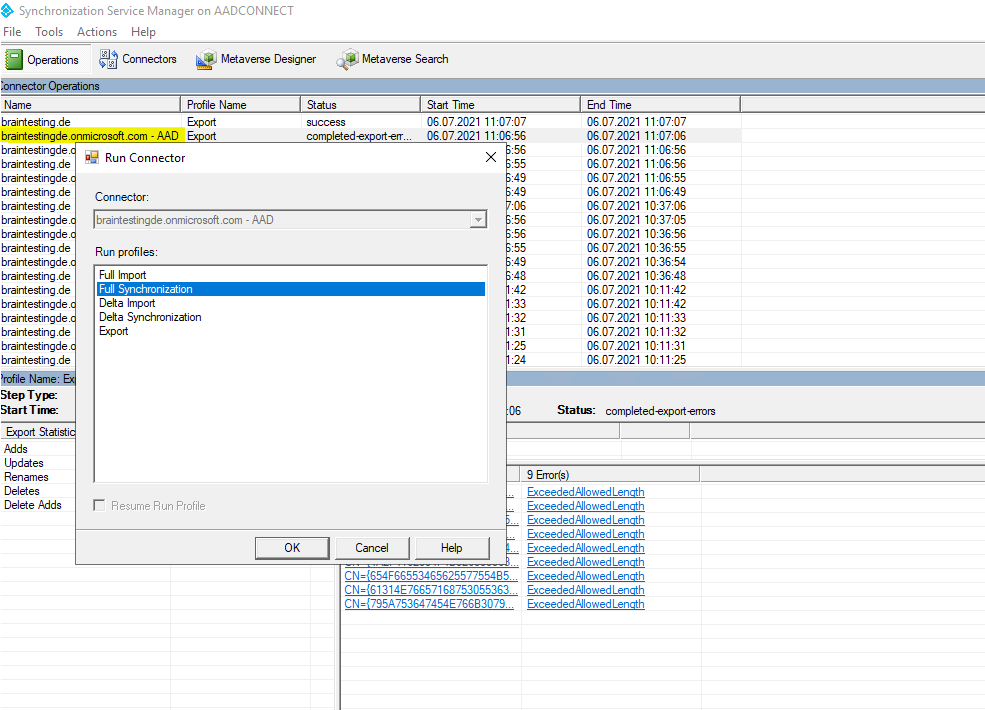This screenshot has height=710, width=985.
Task: Open the File menu
Action: tap(12, 31)
